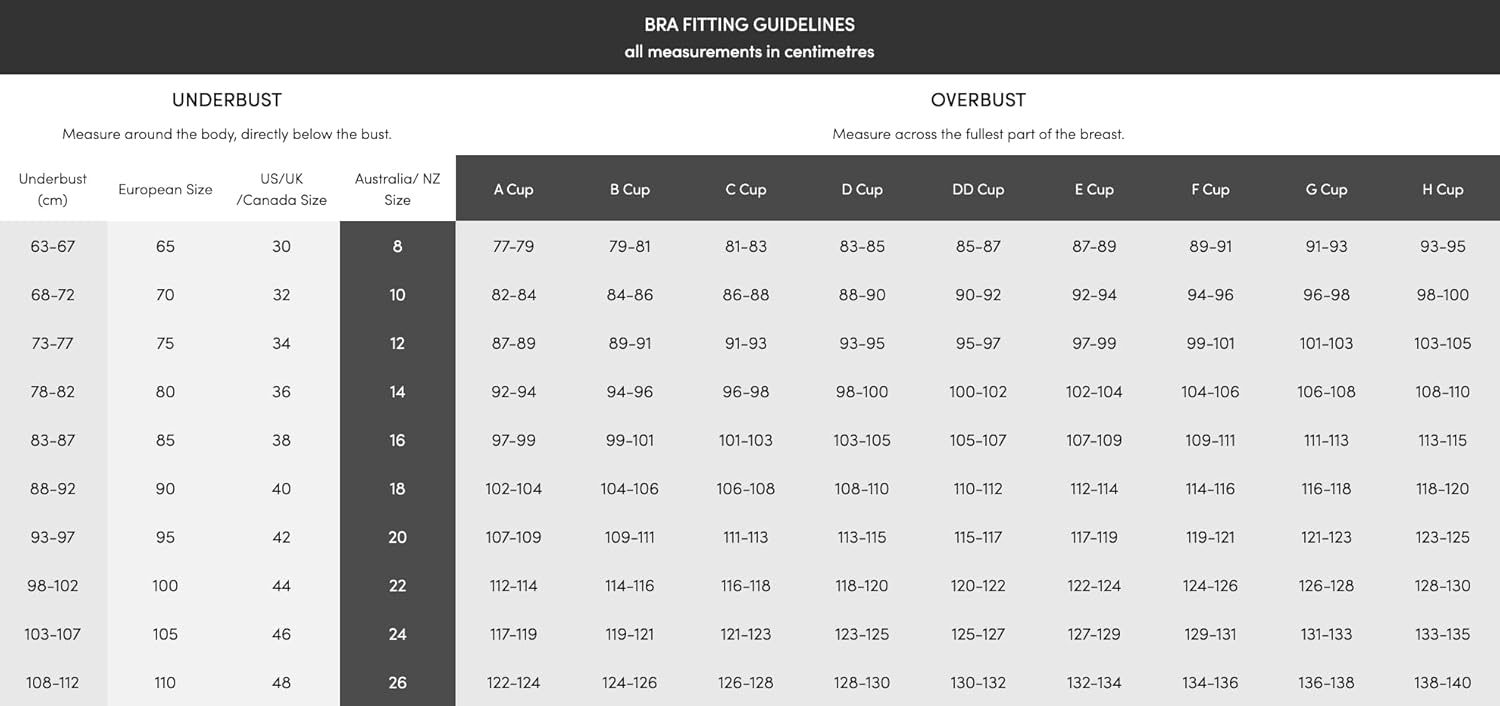Click the US/UK/Canada Size column header

point(281,189)
